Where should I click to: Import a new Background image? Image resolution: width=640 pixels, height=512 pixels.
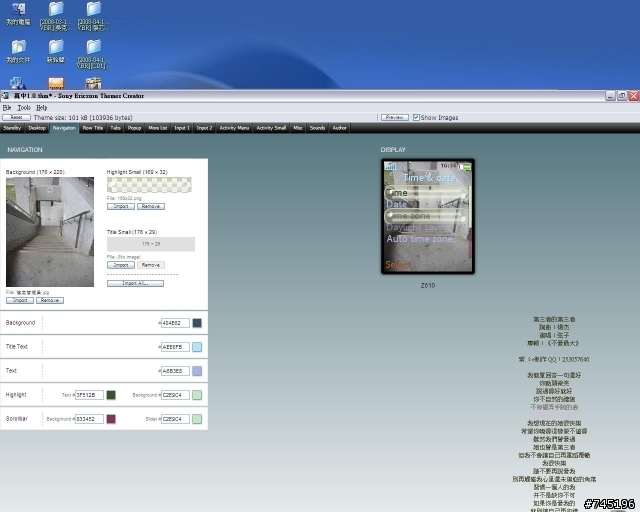pos(20,300)
